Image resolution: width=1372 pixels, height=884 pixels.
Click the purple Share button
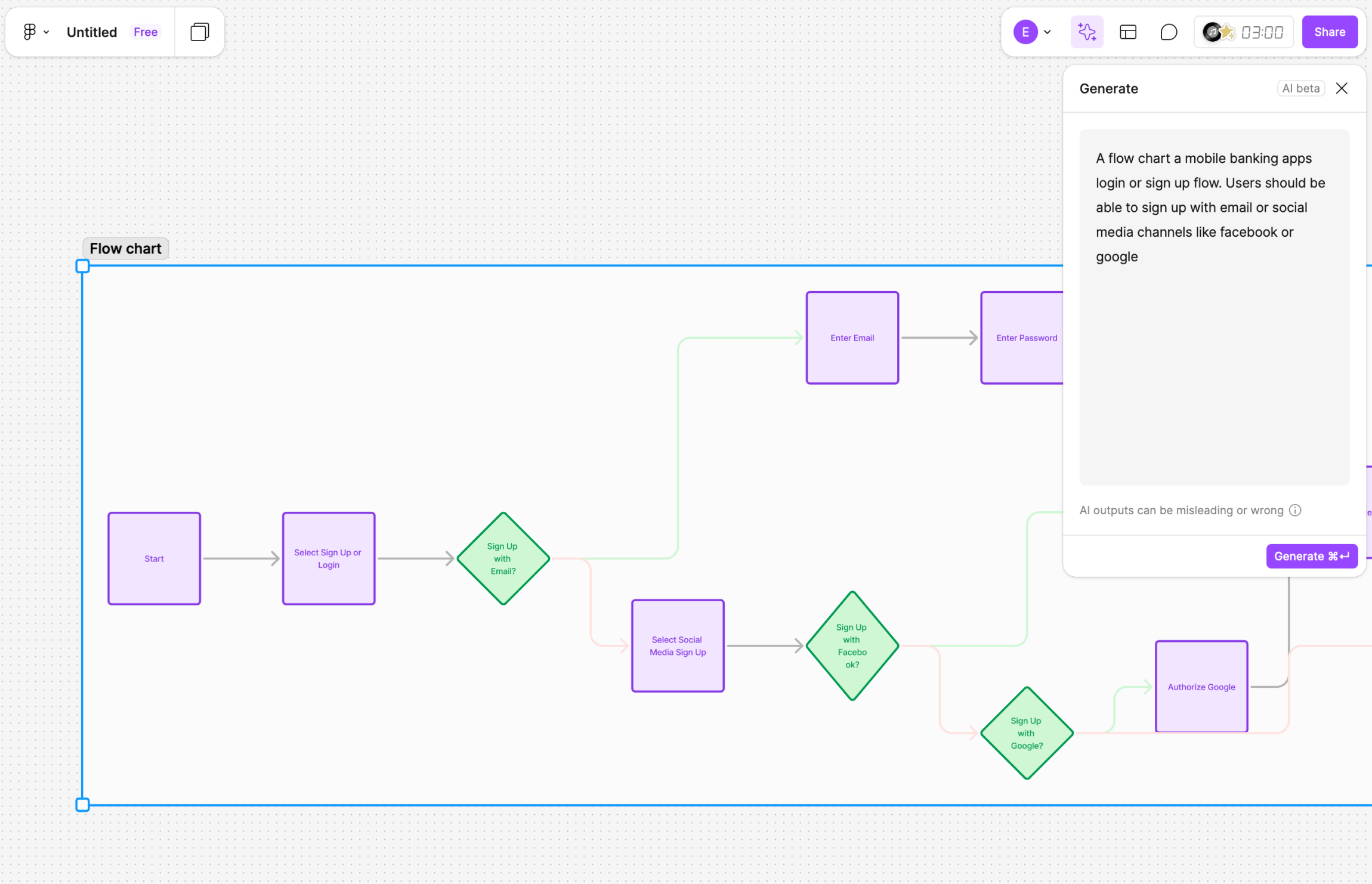[1330, 32]
